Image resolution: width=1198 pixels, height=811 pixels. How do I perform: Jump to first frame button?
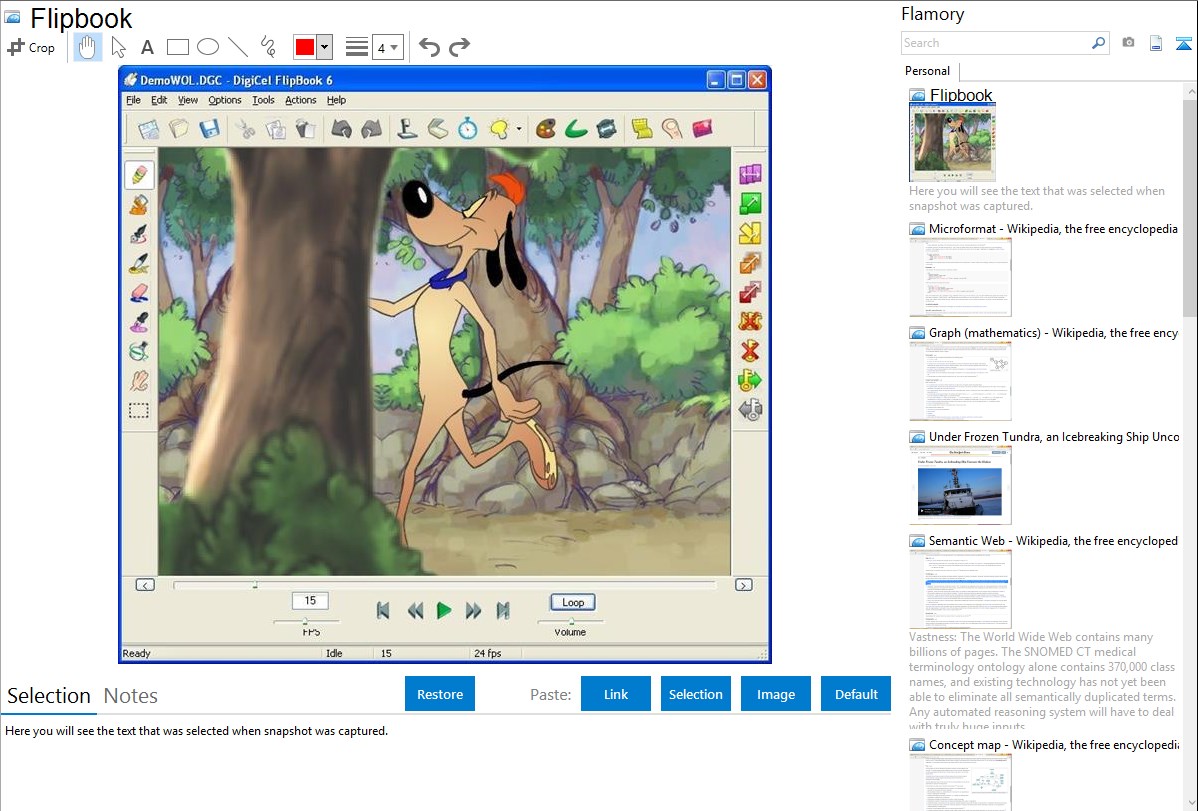click(x=383, y=610)
